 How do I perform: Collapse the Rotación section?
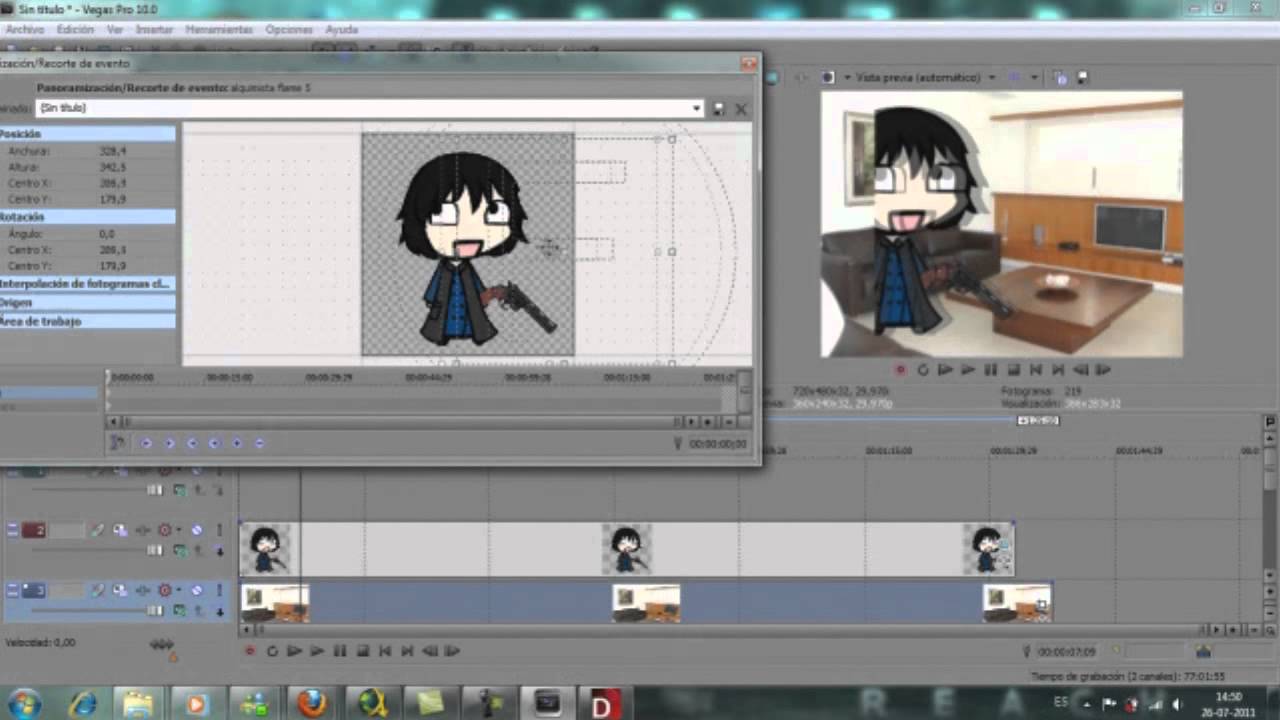click(x=87, y=216)
